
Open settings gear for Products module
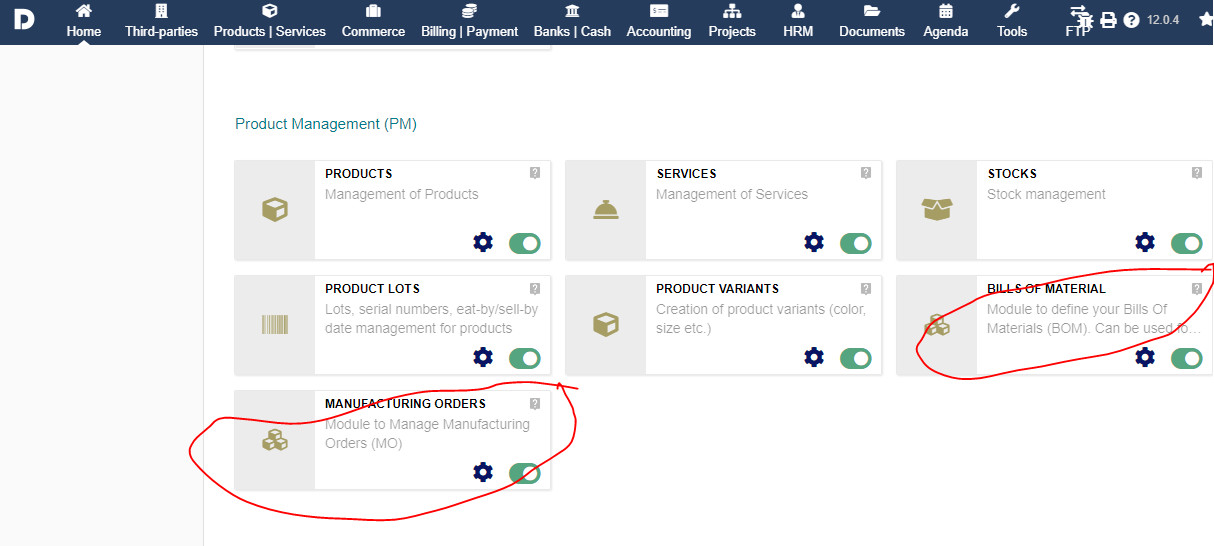pos(483,242)
